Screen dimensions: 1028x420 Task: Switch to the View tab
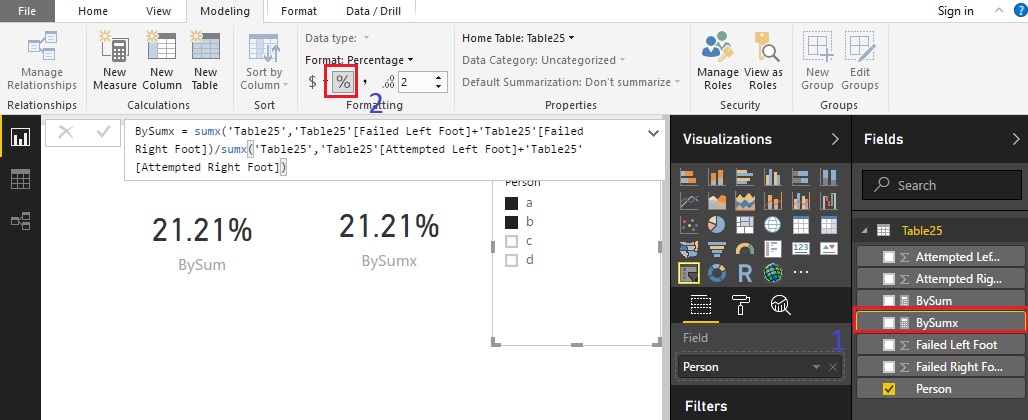[x=158, y=11]
